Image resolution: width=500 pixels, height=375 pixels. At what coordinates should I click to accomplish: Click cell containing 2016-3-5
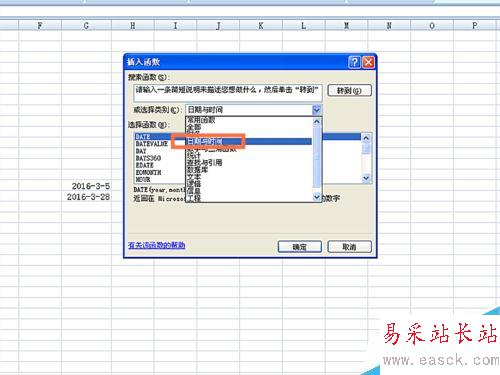click(x=86, y=186)
